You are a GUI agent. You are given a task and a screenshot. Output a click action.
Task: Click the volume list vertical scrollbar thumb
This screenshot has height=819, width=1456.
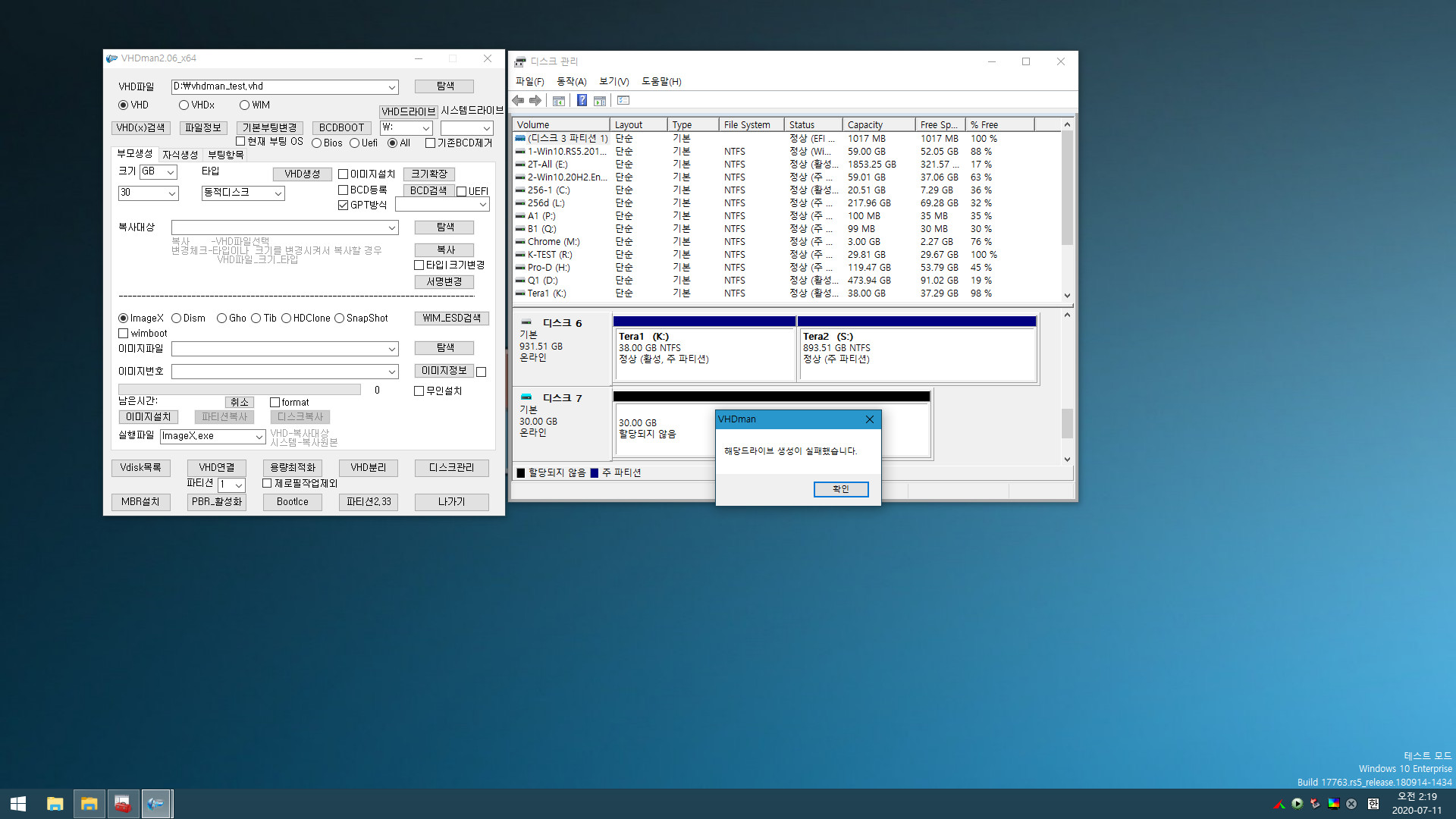click(1067, 188)
